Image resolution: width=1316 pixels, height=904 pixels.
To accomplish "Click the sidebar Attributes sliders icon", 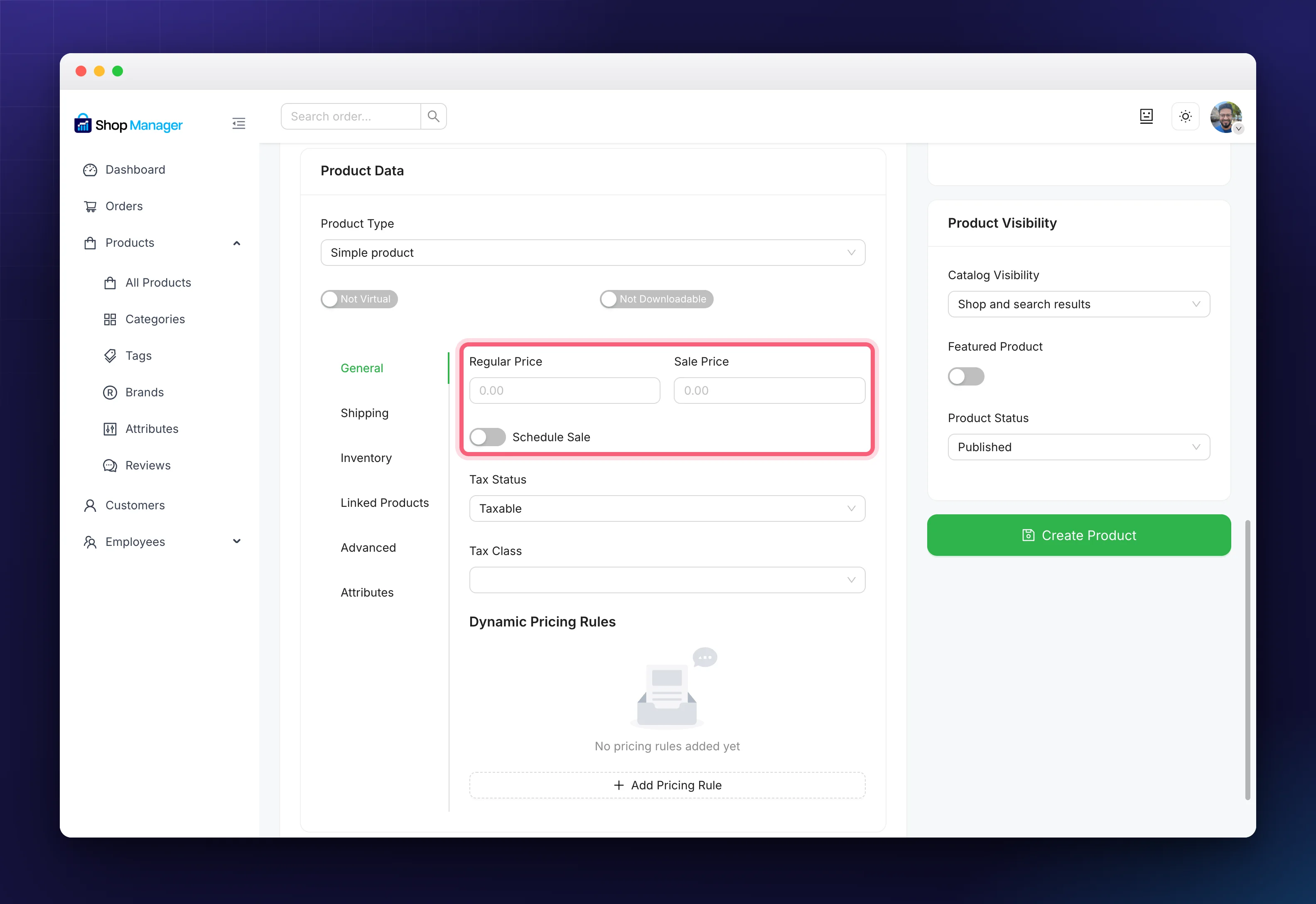I will (x=110, y=429).
